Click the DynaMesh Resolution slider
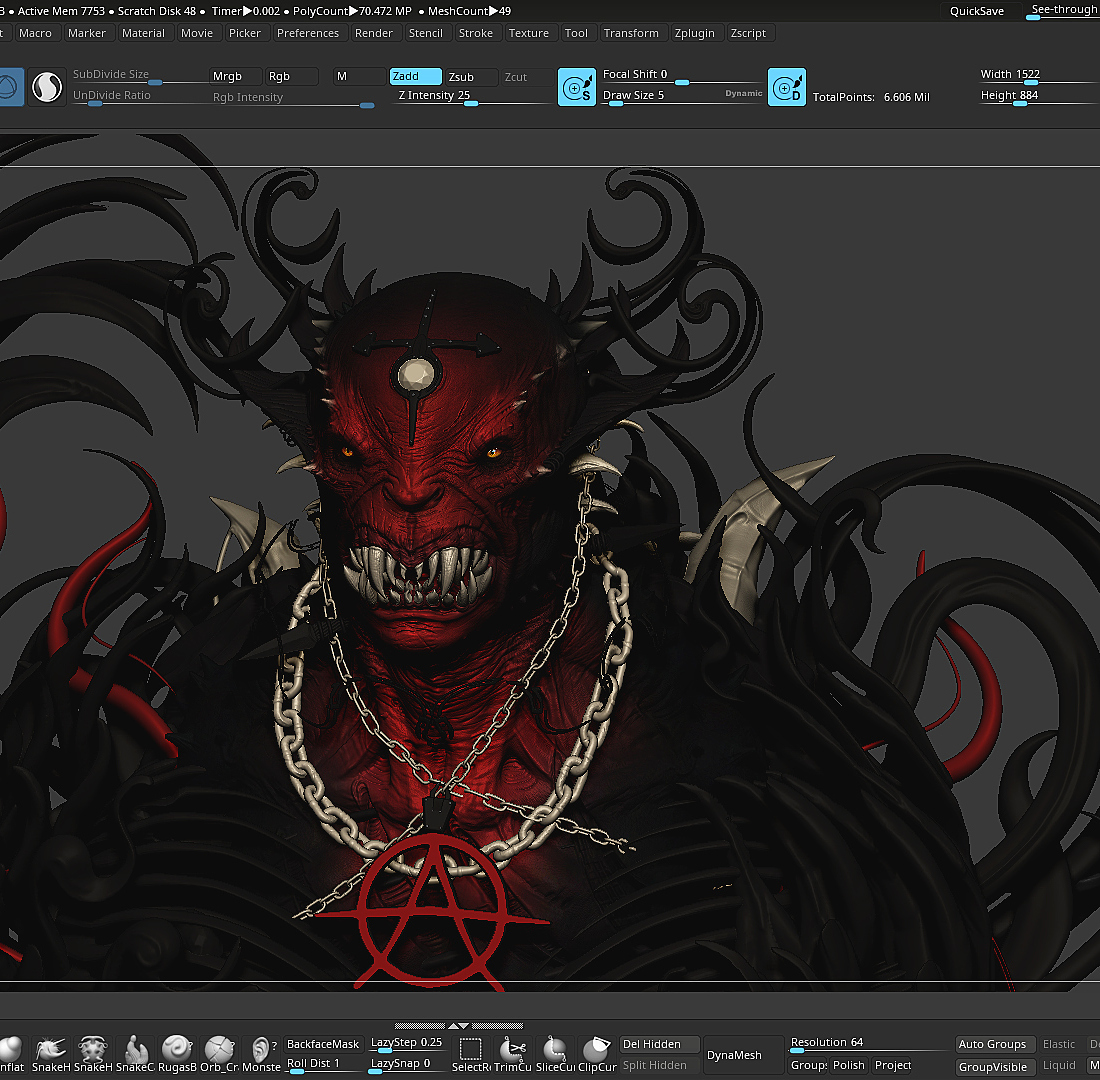Screen dimensions: 1100x1080 [x=869, y=1044]
